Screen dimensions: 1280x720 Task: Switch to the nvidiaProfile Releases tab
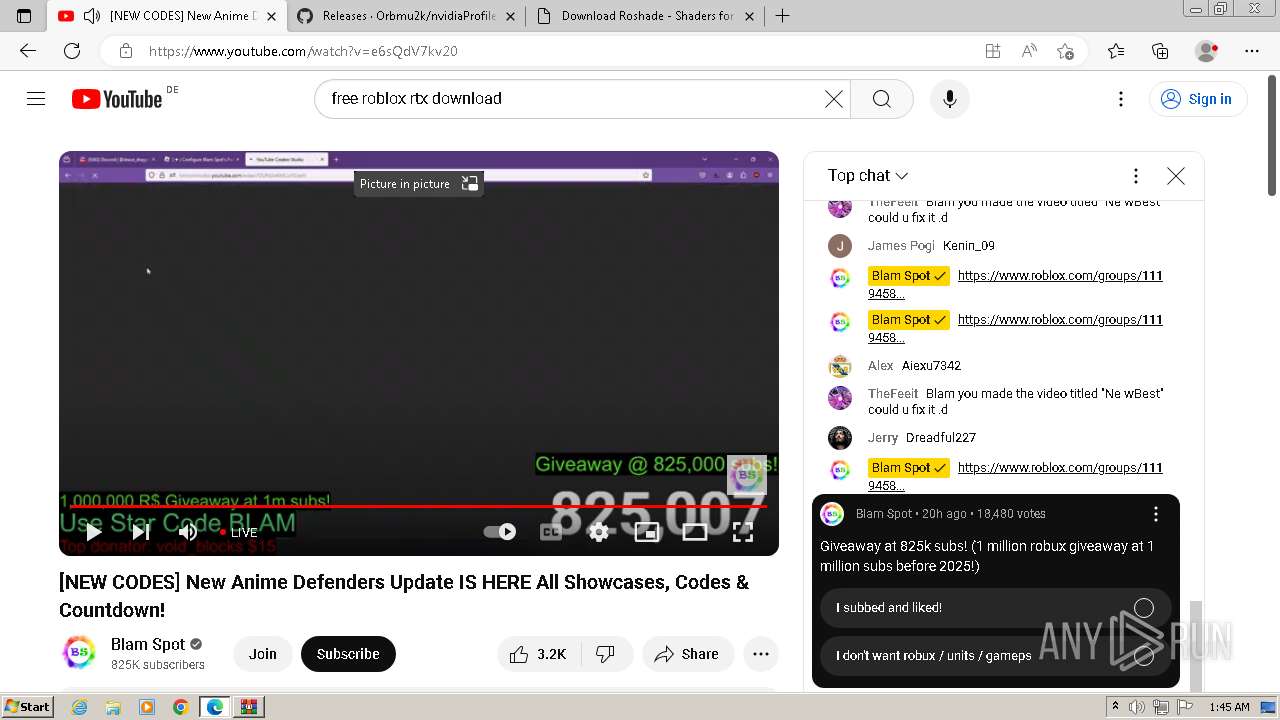[x=407, y=16]
